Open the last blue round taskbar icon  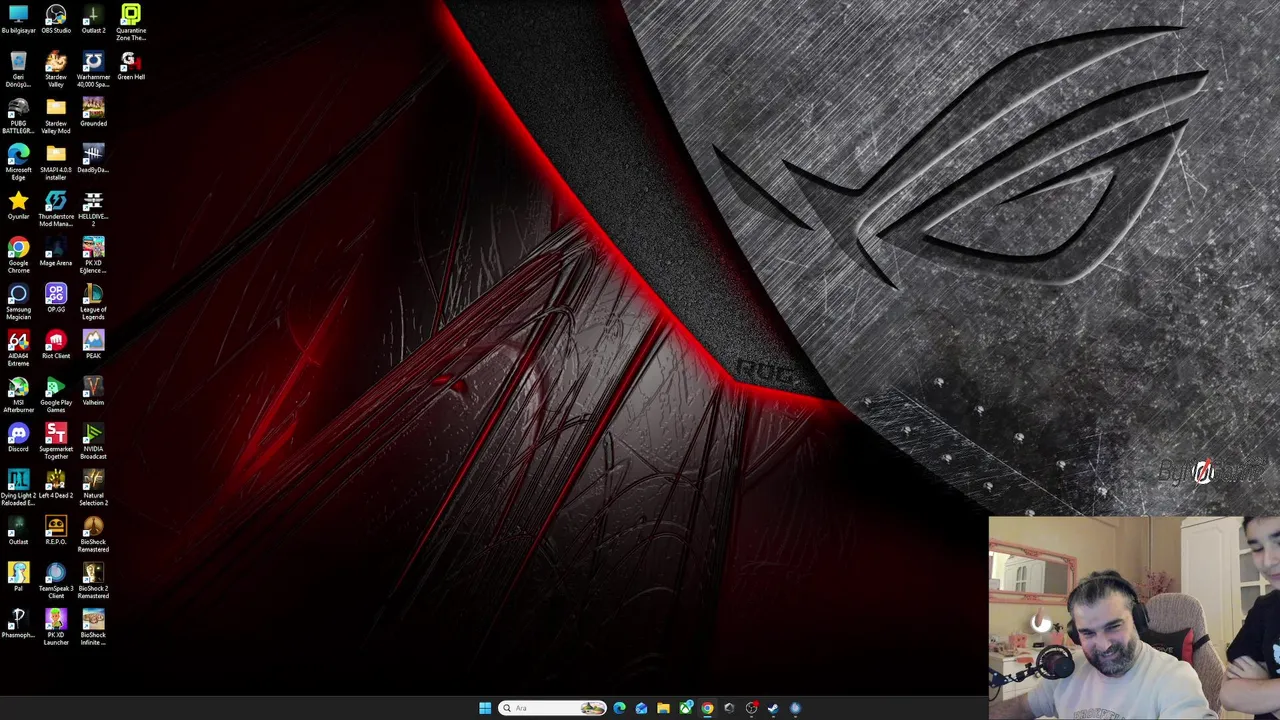[x=795, y=708]
